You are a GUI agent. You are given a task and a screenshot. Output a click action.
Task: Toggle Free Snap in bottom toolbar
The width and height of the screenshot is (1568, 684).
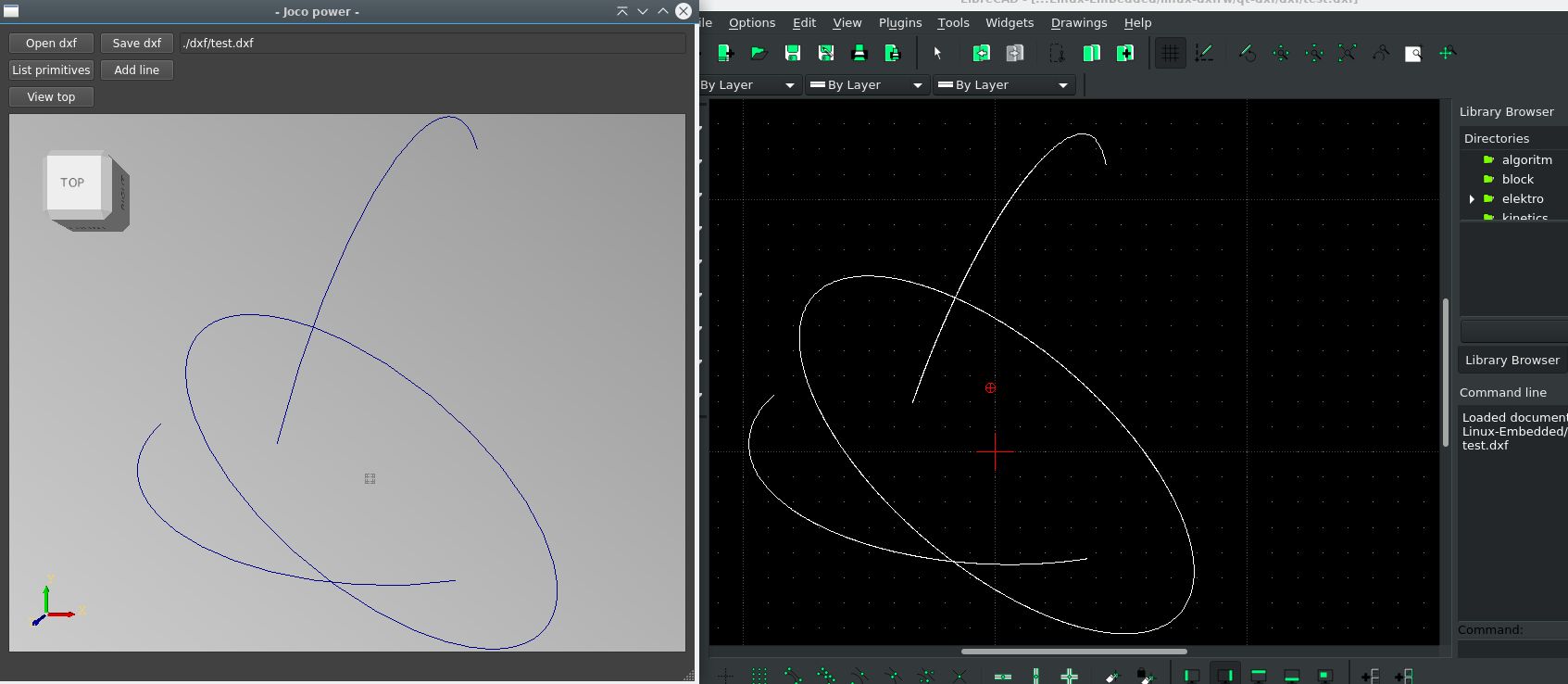click(x=725, y=676)
